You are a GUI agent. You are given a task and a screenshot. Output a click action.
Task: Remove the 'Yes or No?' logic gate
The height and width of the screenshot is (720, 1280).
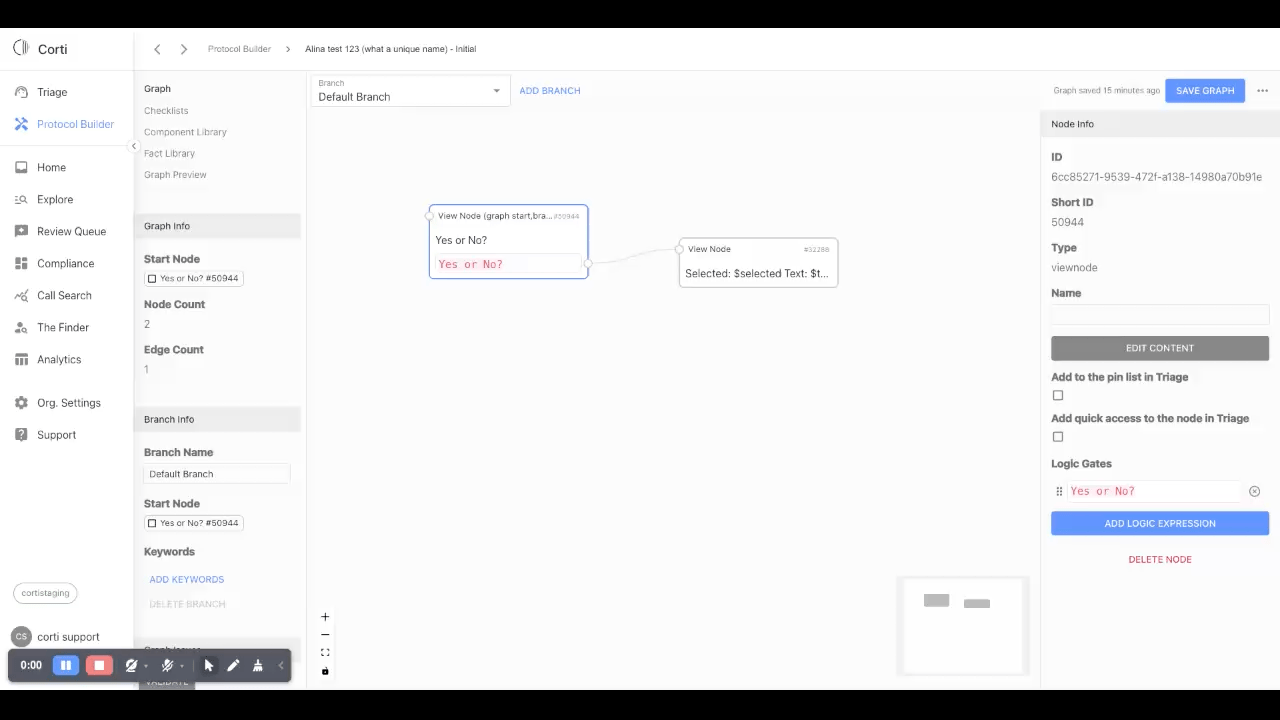[1254, 491]
